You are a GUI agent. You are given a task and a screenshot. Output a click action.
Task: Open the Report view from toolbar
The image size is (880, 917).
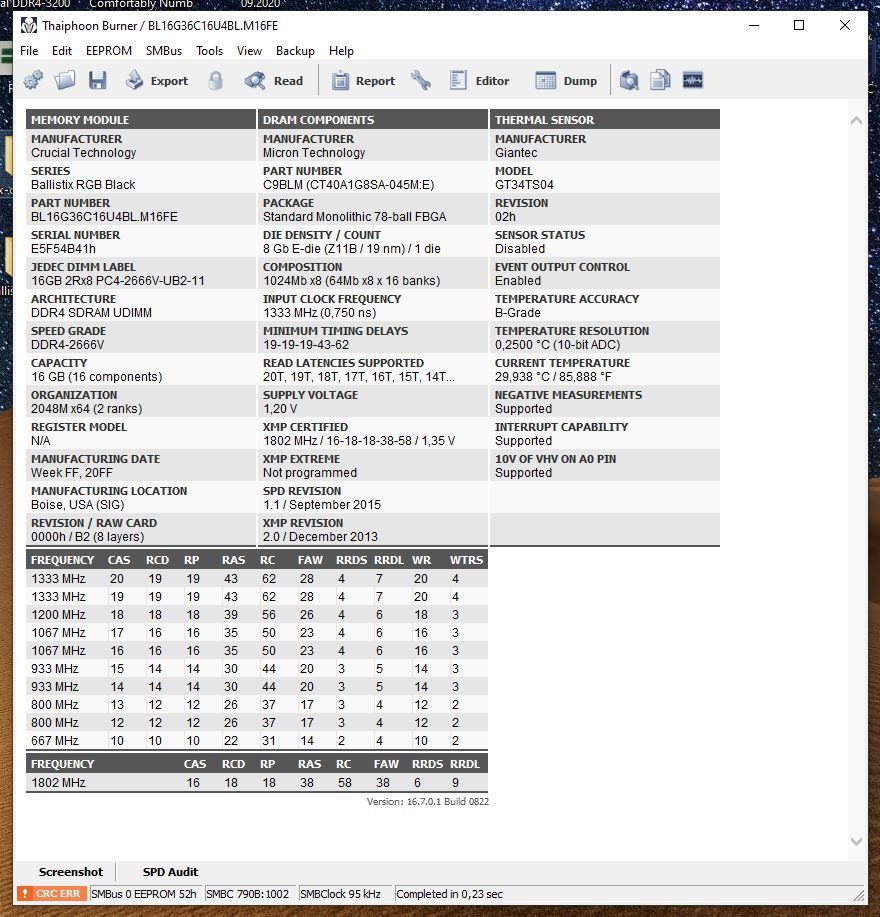(364, 81)
